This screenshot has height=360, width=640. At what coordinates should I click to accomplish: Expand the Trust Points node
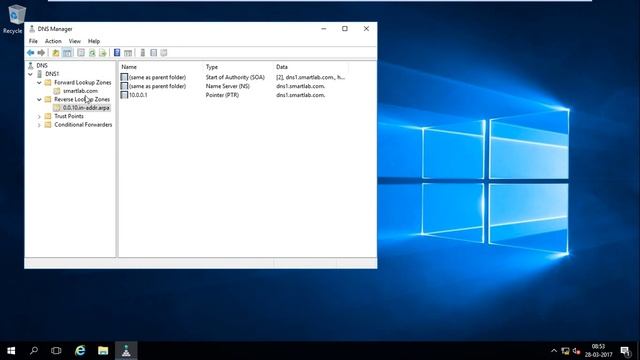tap(39, 117)
